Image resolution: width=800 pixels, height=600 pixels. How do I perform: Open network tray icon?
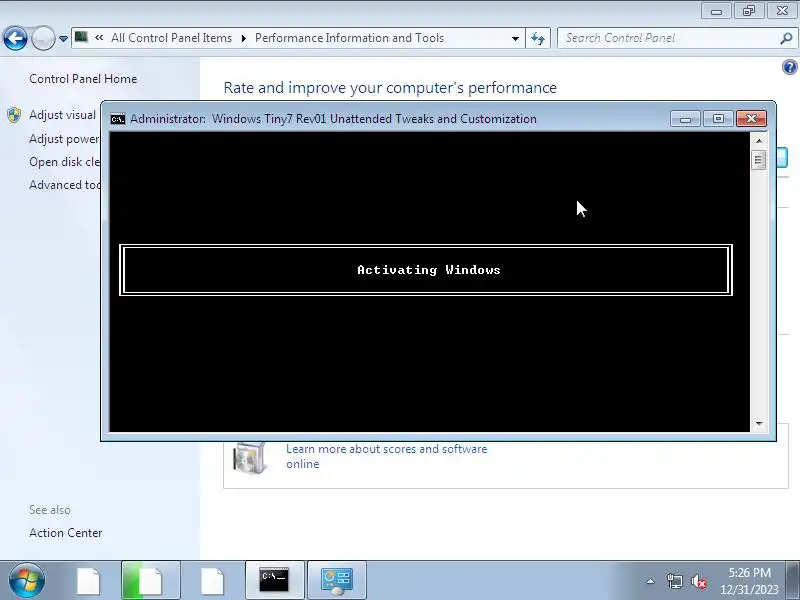point(674,581)
